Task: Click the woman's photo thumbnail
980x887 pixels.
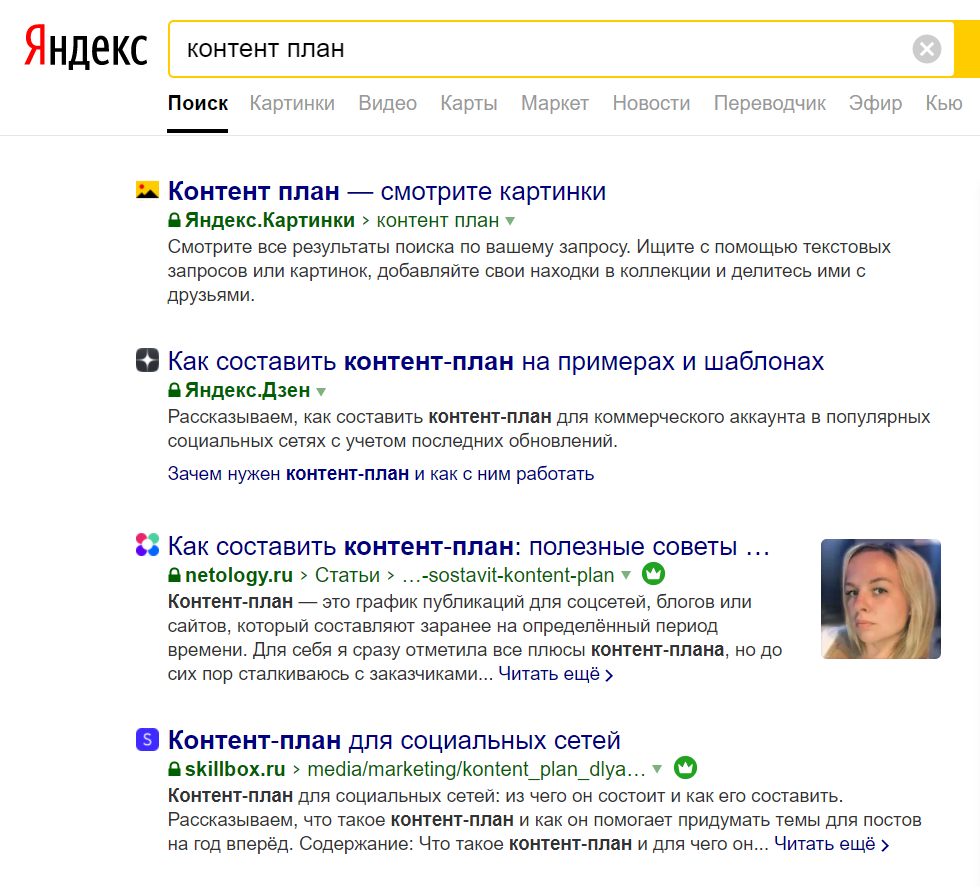Action: pos(880,598)
